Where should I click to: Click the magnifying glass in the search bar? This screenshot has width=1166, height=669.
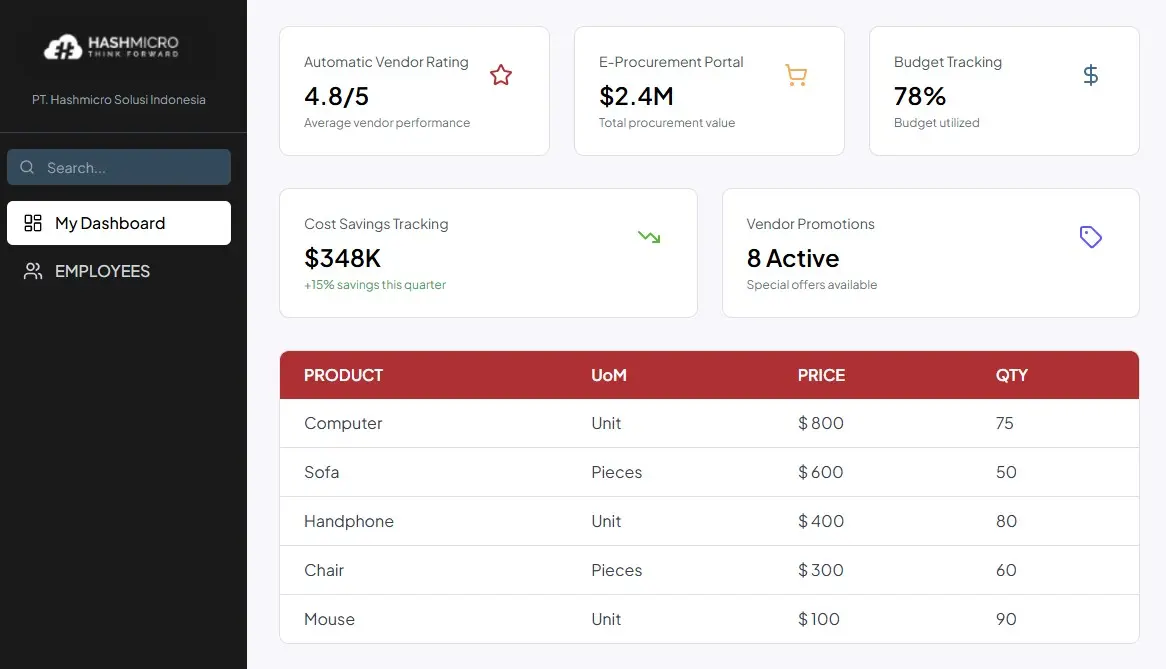click(27, 167)
